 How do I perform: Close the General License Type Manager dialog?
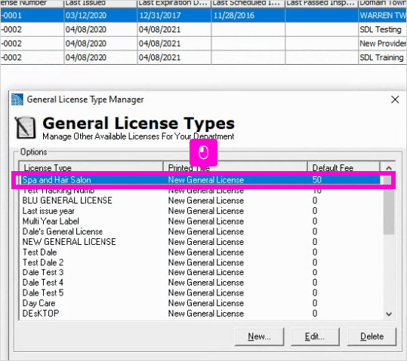[395, 99]
